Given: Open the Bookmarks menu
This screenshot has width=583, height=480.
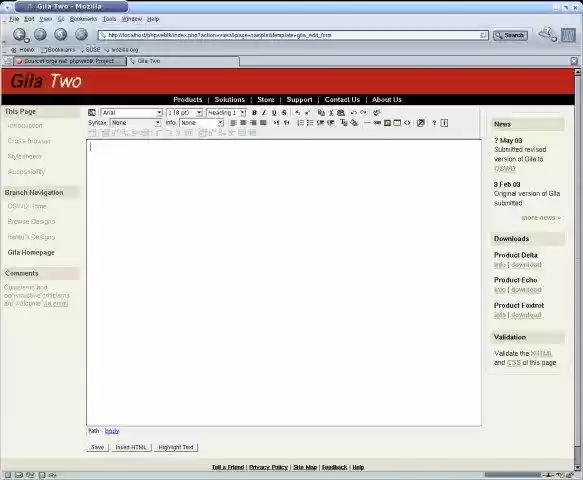Looking at the screenshot, I should tap(83, 19).
